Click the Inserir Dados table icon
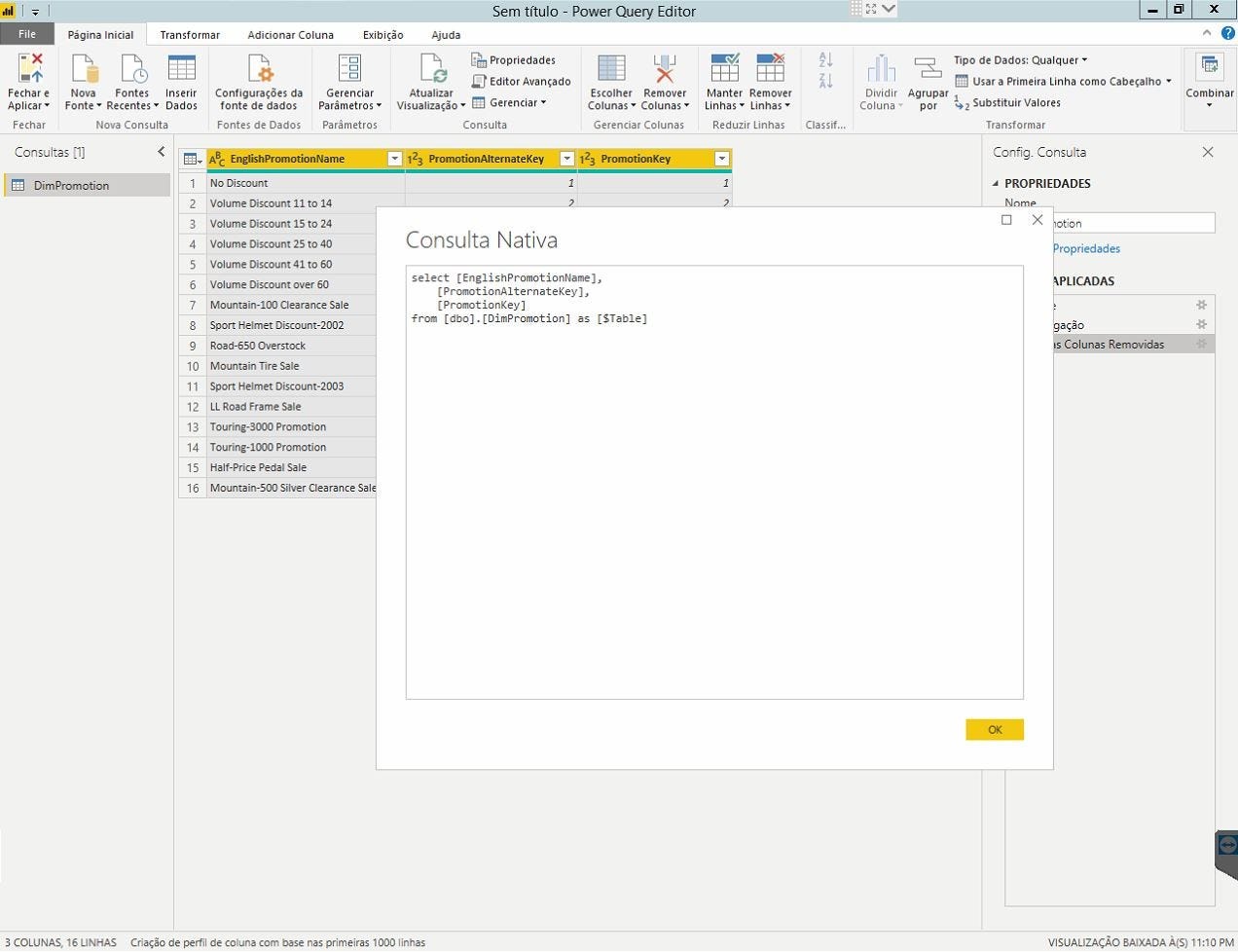Viewport: 1238px width, 952px height. pos(181,69)
